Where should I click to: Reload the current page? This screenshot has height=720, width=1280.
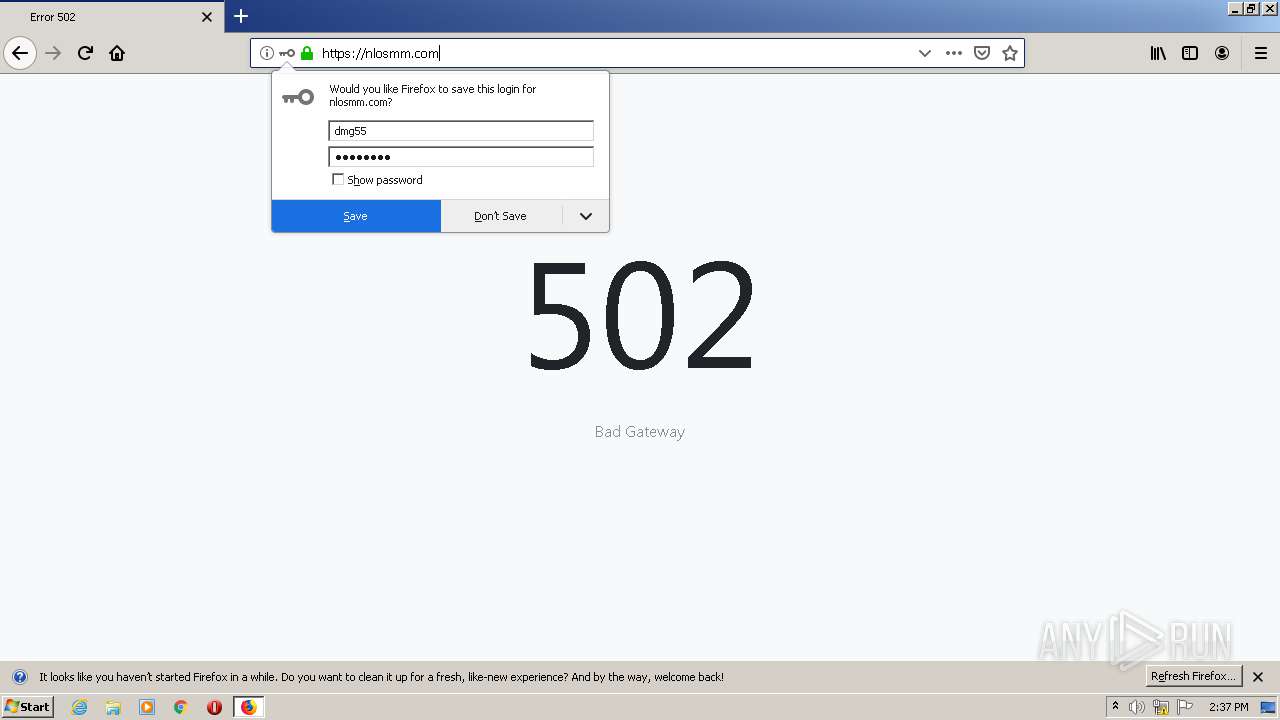[85, 53]
